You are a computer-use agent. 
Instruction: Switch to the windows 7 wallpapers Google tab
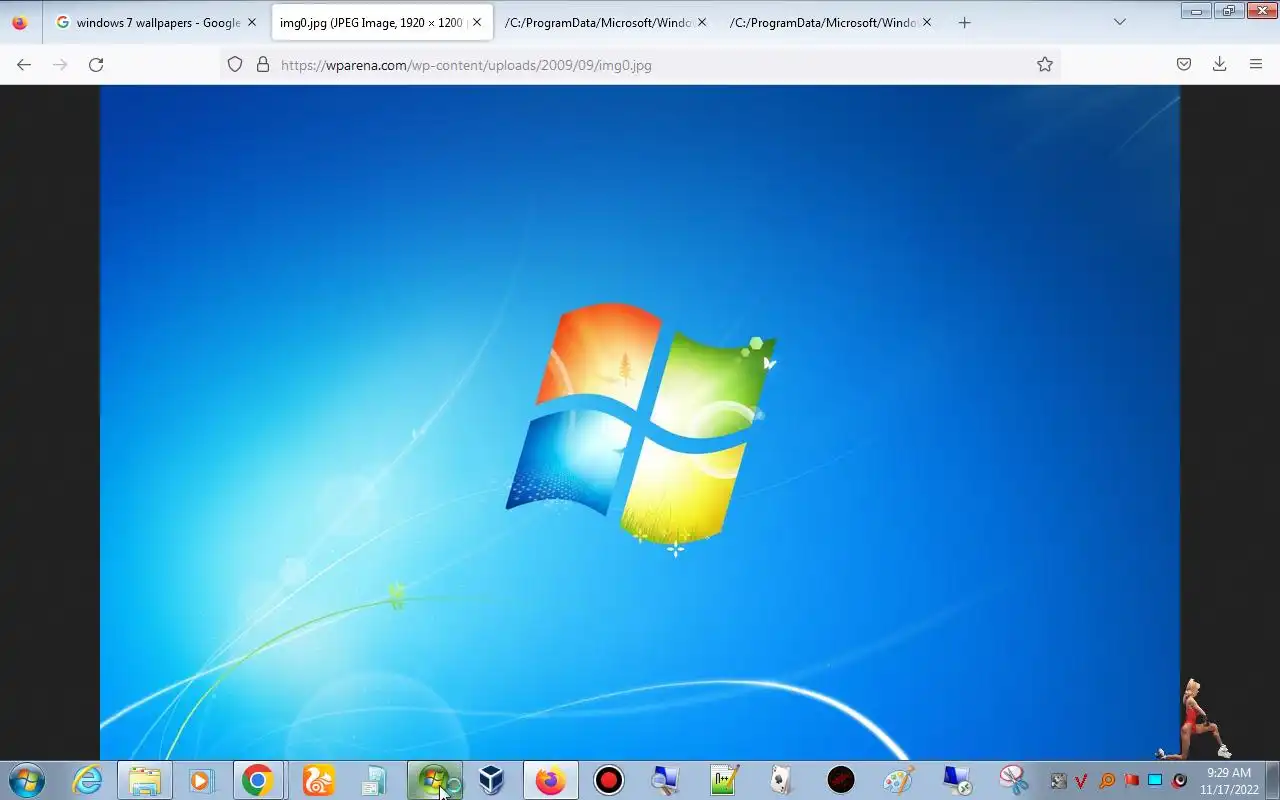click(156, 22)
